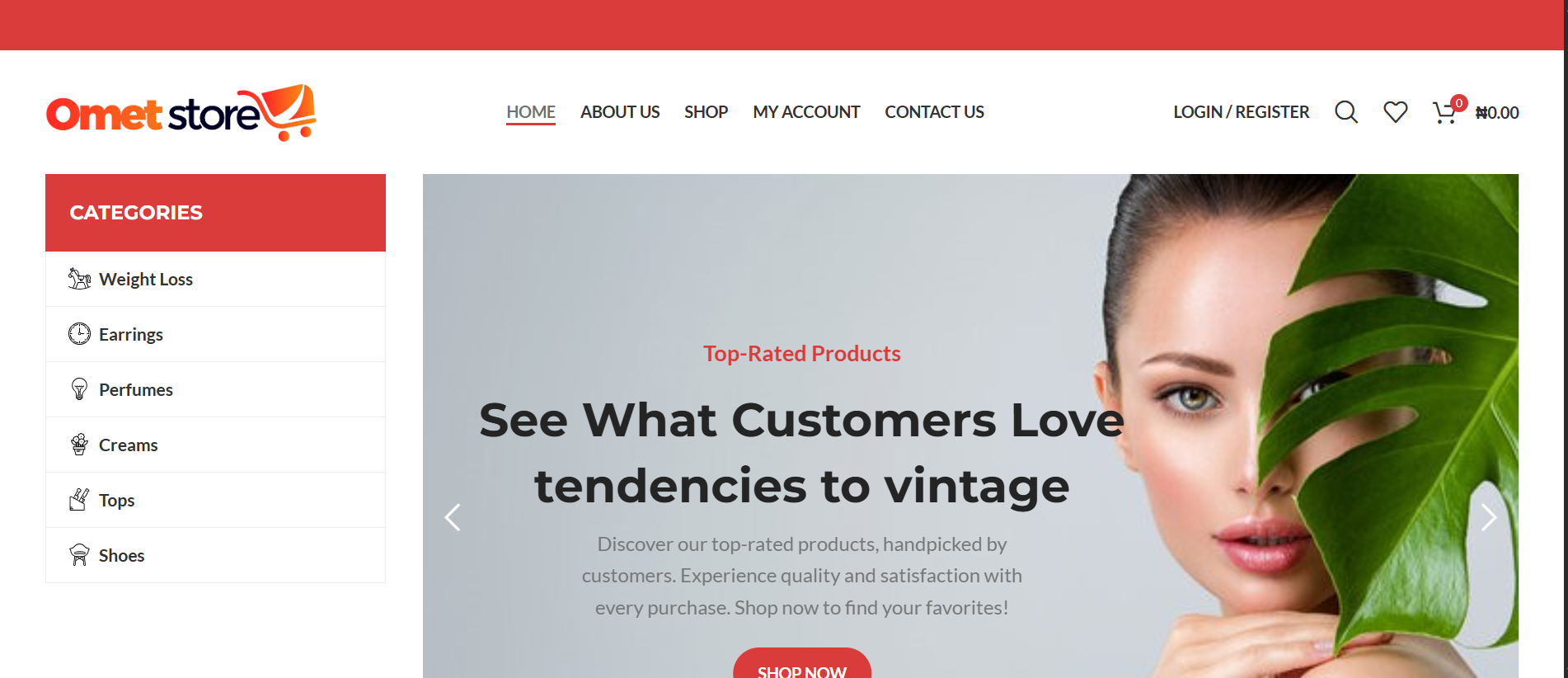Open MY ACCOUNT in navigation
Screen dimensions: 1568x678
pos(806,112)
